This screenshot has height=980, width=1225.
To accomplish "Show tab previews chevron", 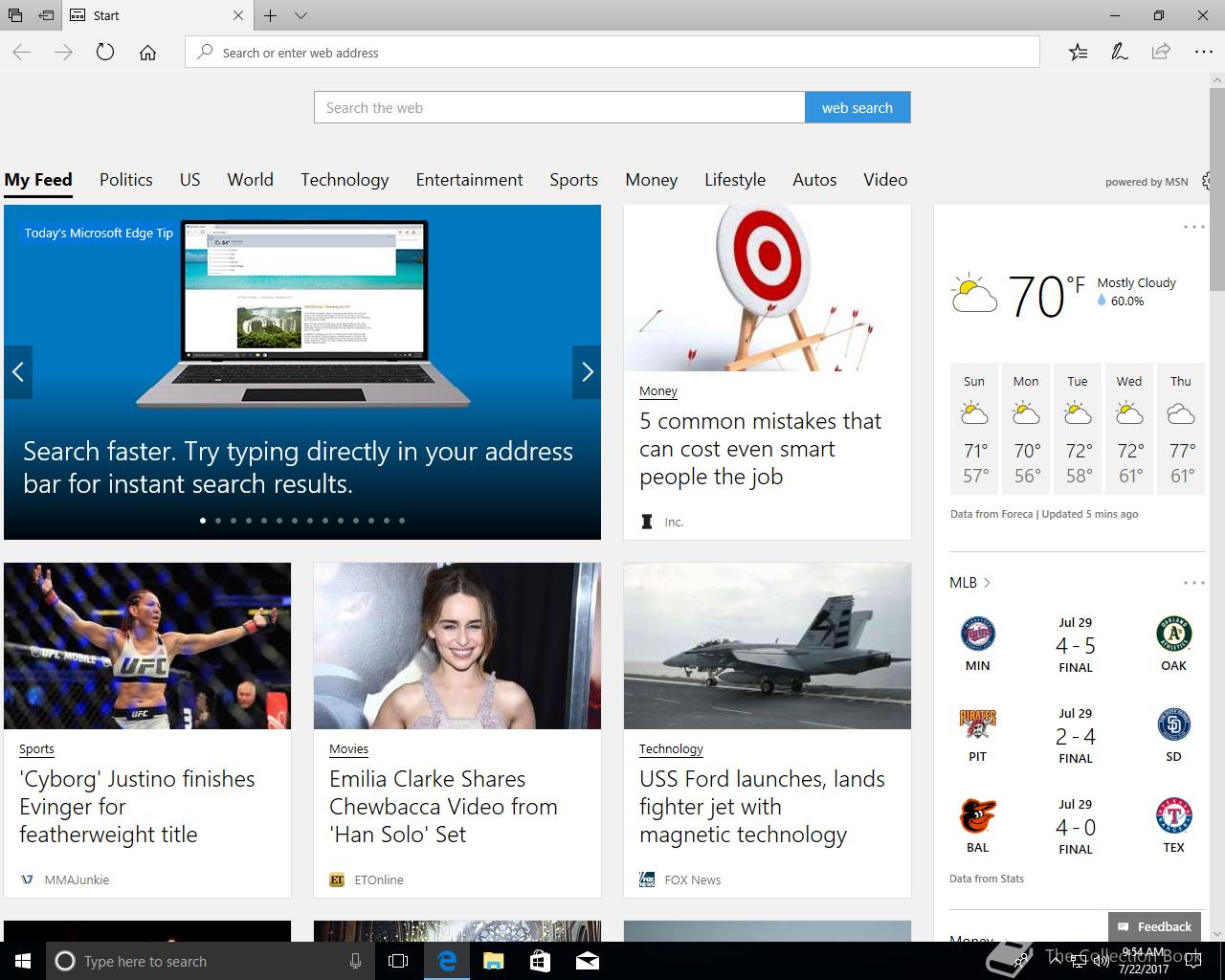I will point(301,15).
